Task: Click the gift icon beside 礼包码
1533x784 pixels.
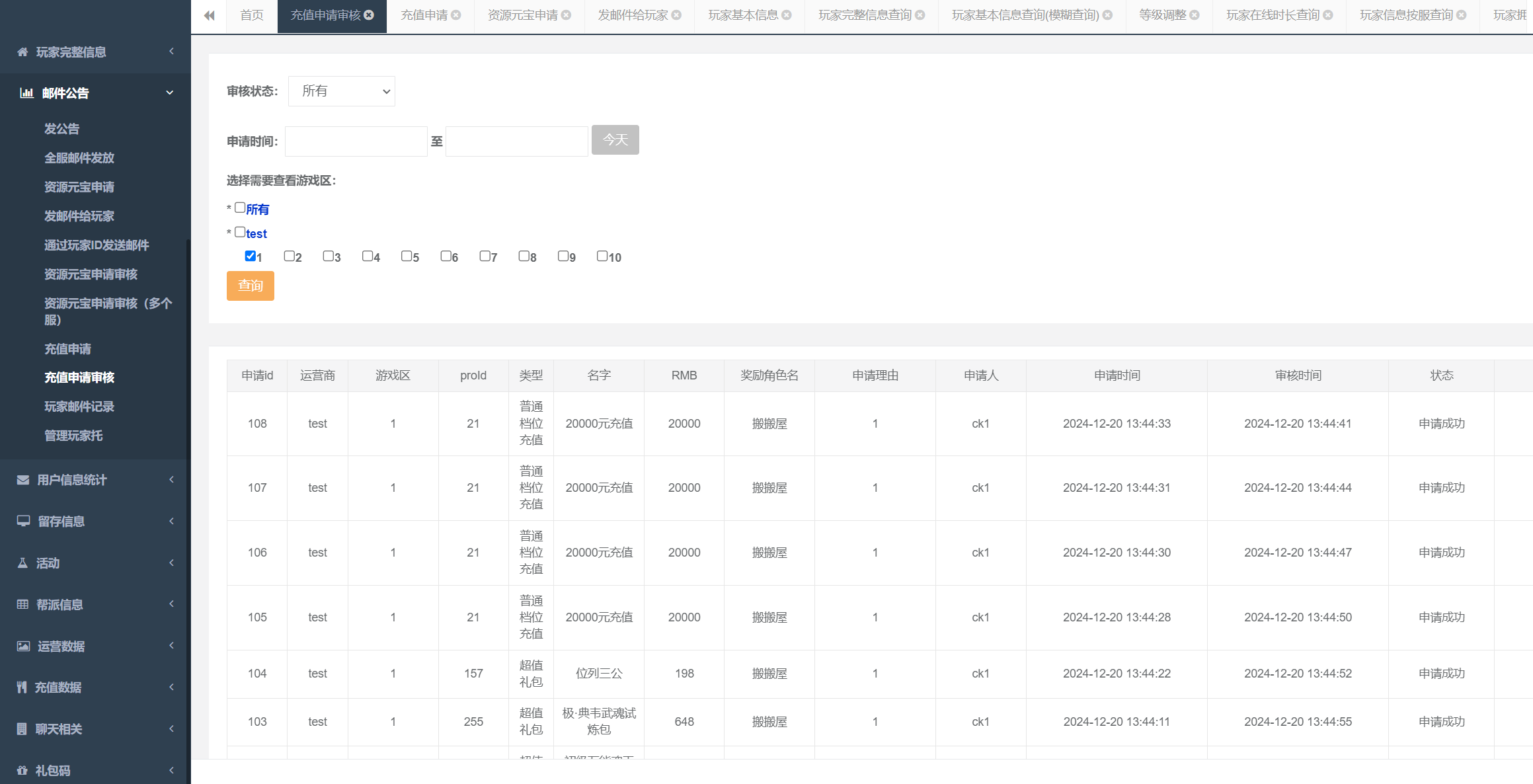Action: pyautogui.click(x=22, y=770)
